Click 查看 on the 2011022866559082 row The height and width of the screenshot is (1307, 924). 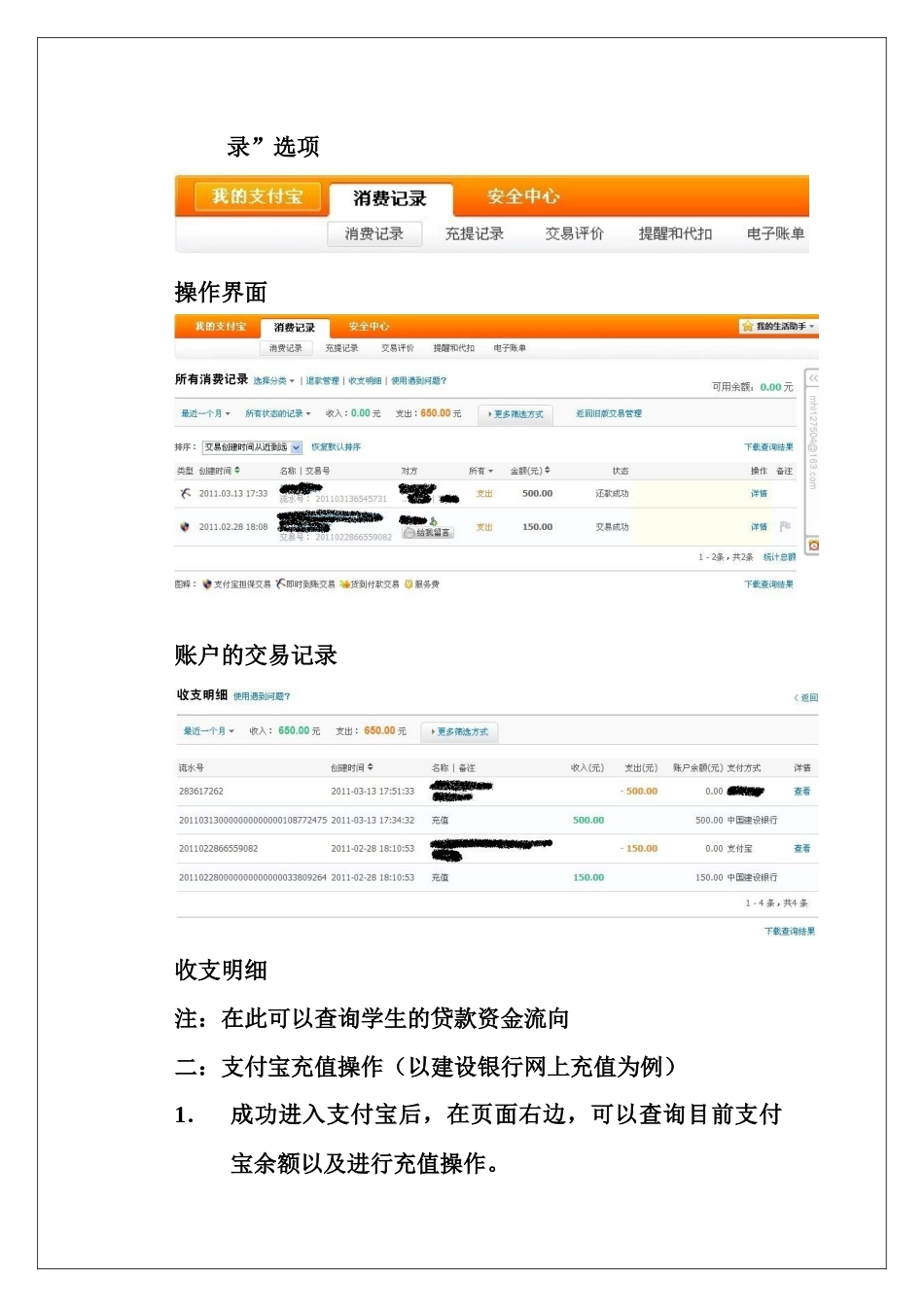click(801, 849)
